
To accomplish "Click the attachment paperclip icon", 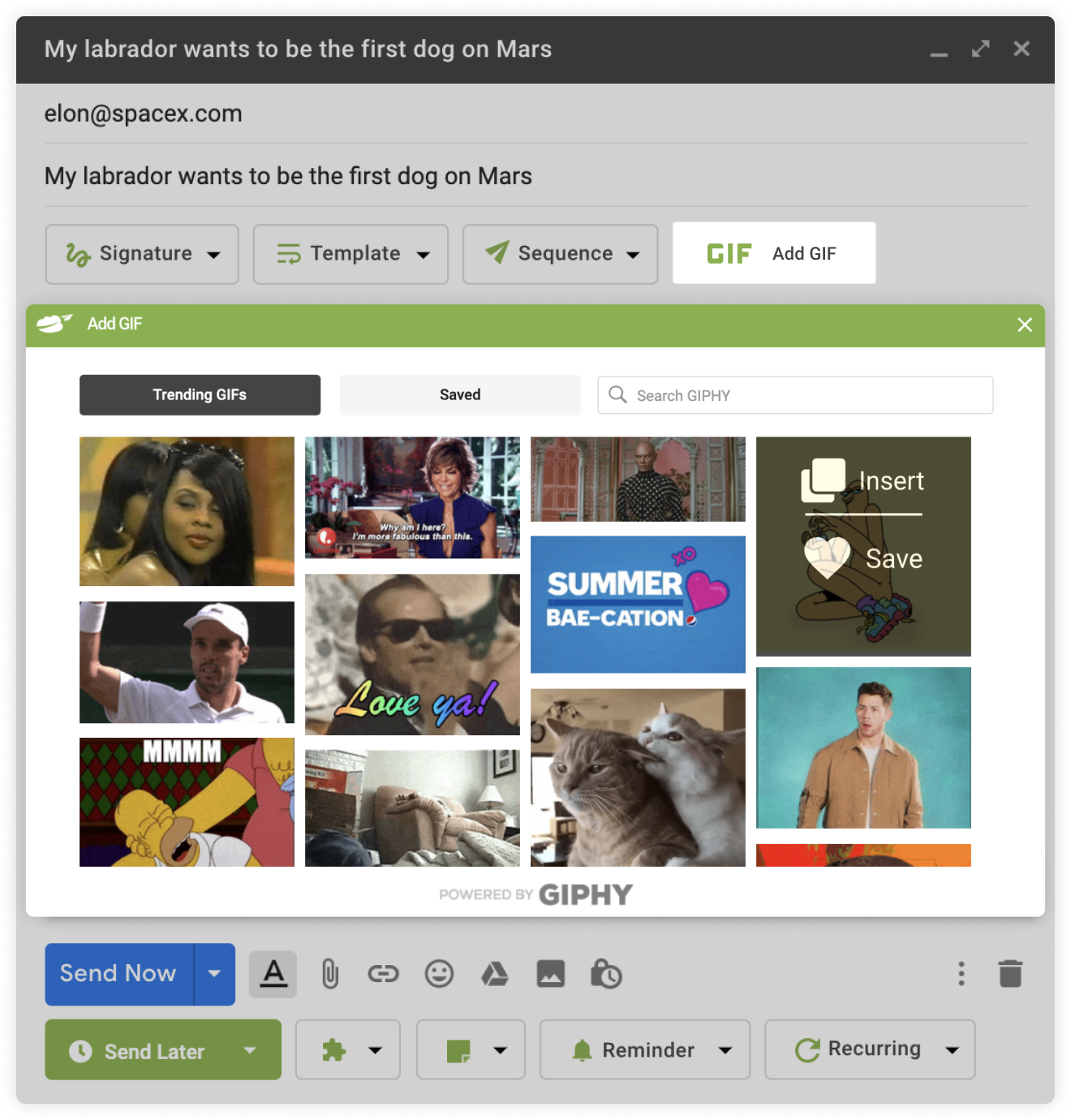I will [329, 974].
